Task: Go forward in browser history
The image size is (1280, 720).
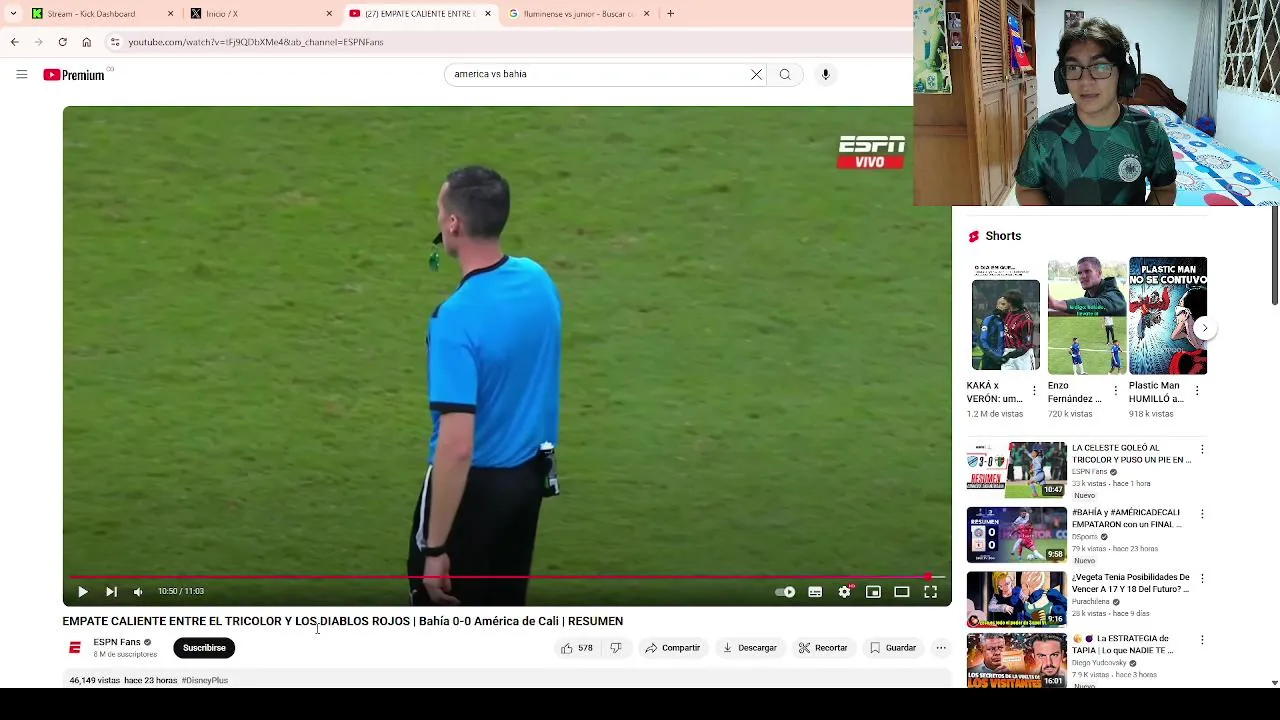Action: (38, 42)
